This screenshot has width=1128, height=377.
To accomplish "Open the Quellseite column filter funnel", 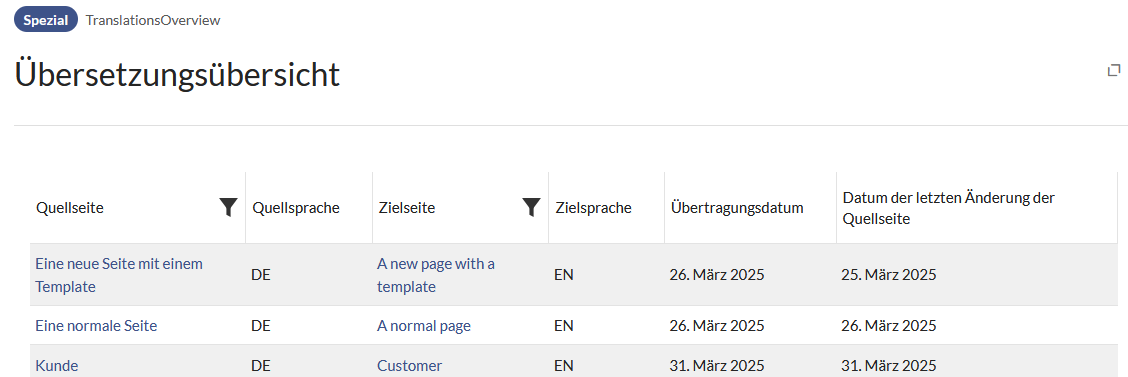I will [x=228, y=208].
